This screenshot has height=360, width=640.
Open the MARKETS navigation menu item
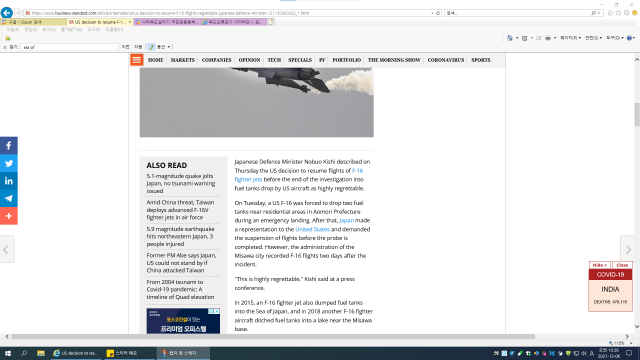(x=182, y=60)
